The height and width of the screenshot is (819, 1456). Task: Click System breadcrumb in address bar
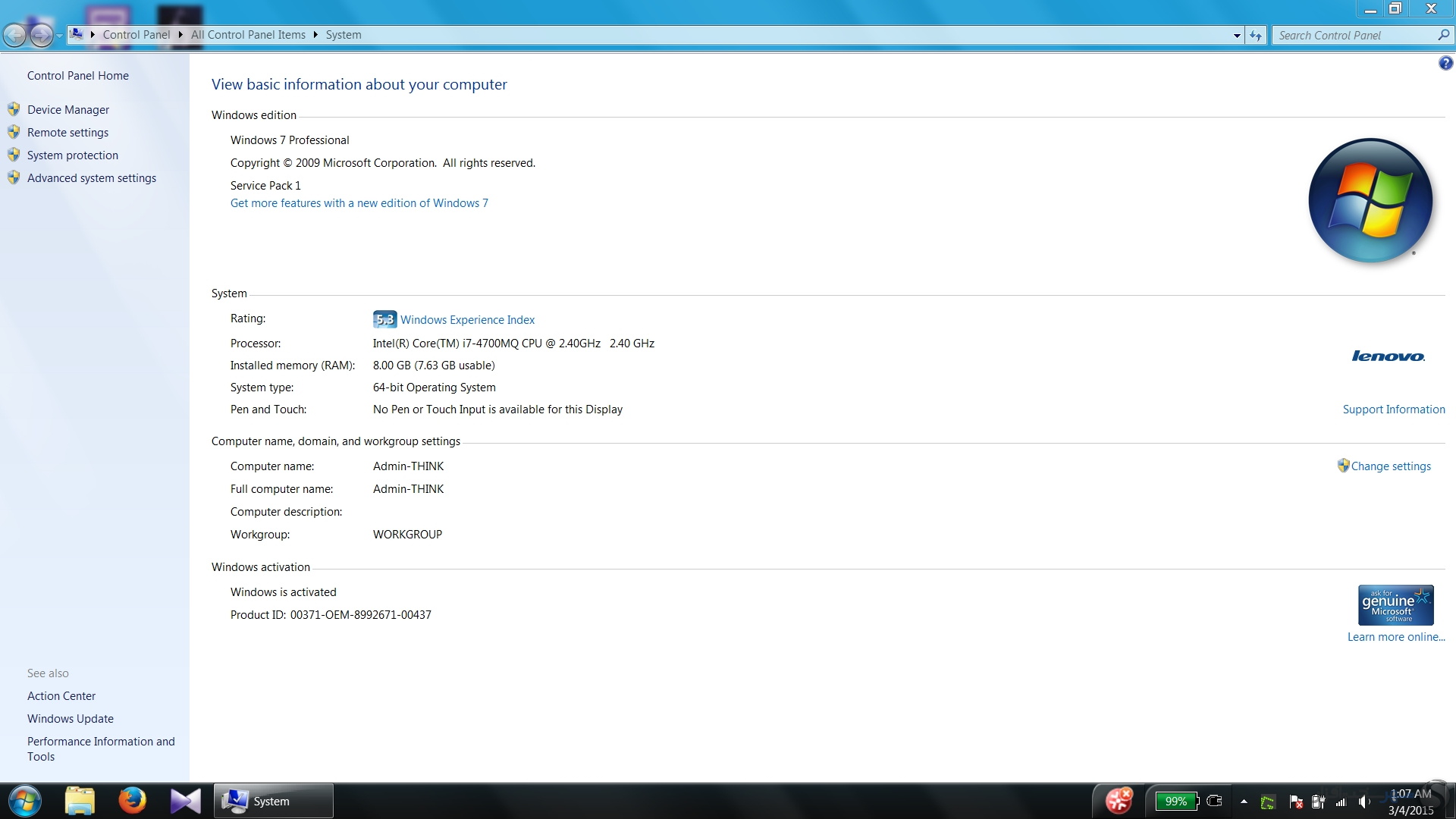pos(344,35)
